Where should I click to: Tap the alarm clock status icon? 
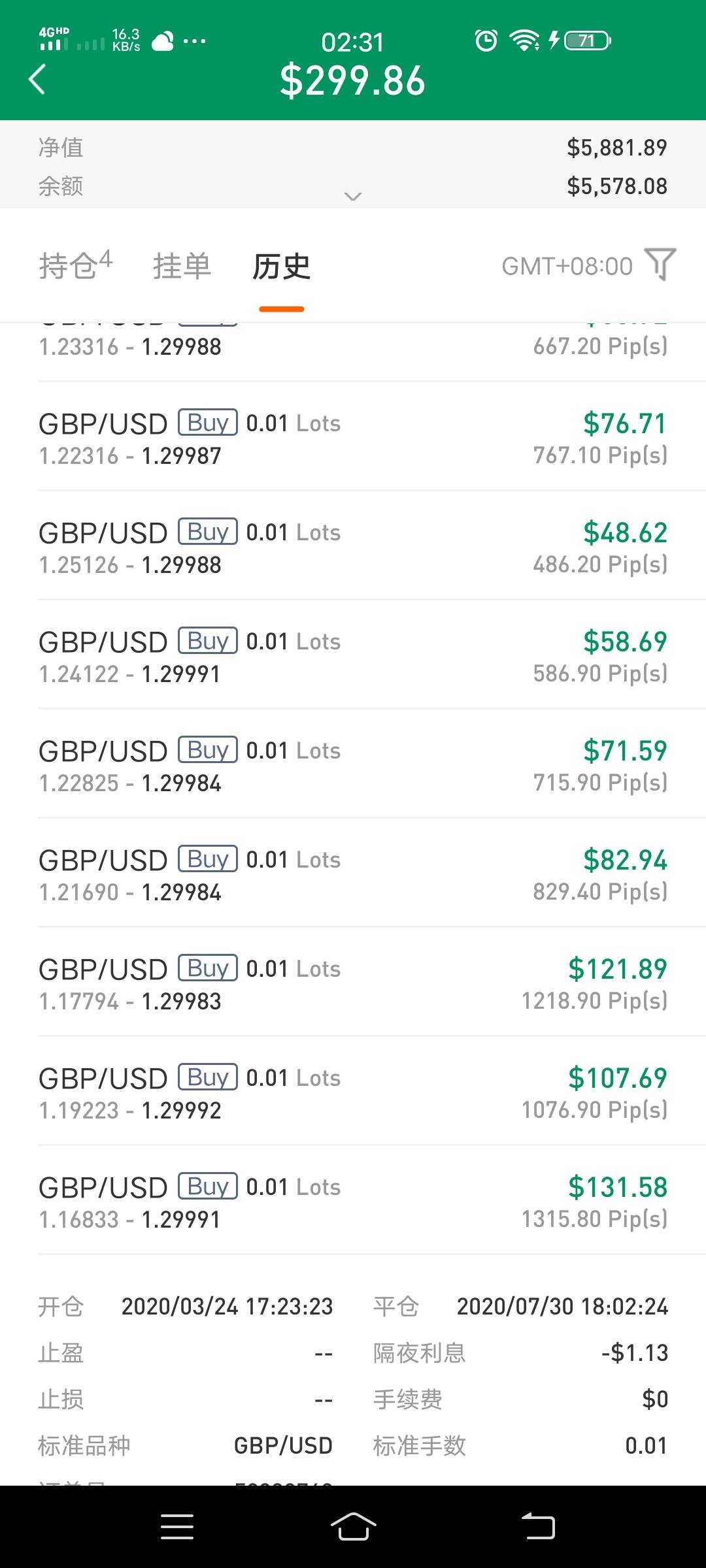pos(486,41)
